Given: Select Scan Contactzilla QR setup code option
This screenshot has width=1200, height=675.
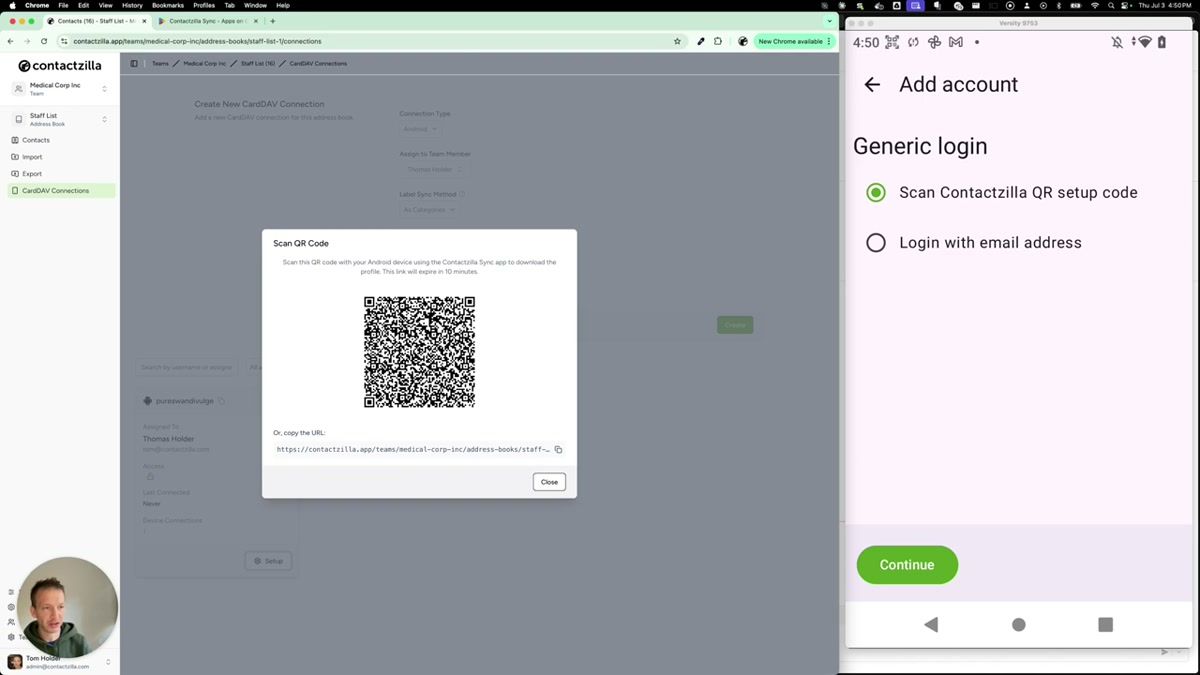Looking at the screenshot, I should [876, 192].
